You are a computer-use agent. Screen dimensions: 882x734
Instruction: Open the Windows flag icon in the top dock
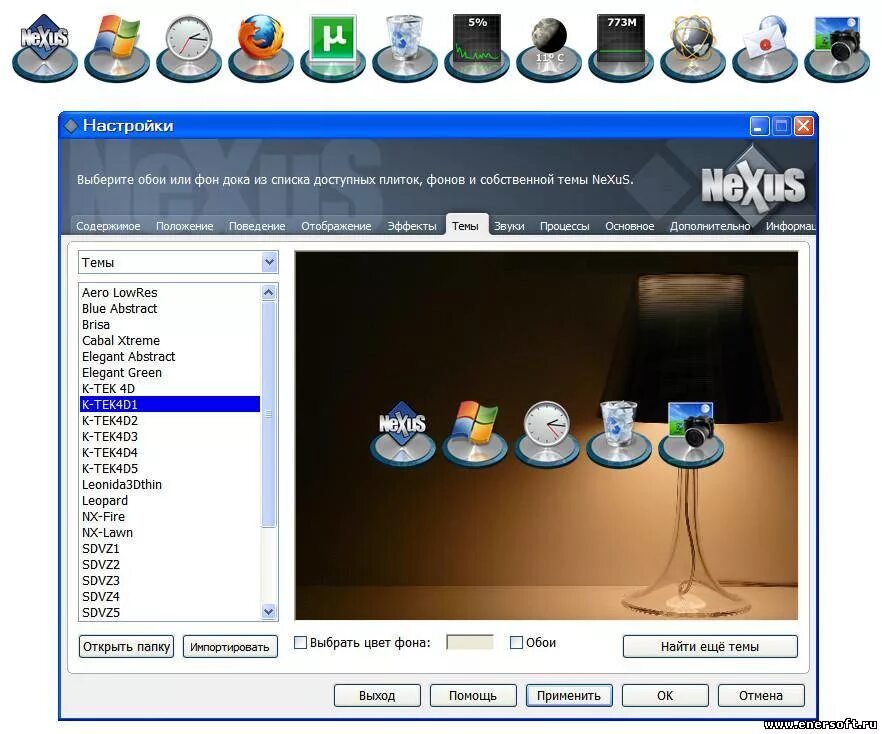pyautogui.click(x=116, y=46)
